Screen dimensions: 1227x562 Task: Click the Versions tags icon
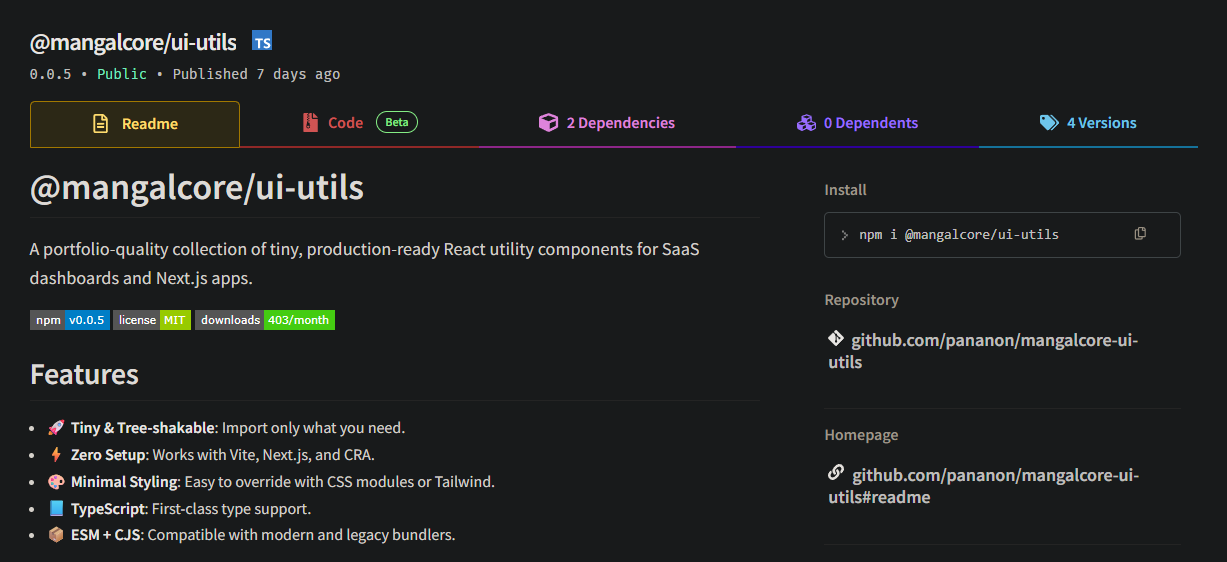1049,123
